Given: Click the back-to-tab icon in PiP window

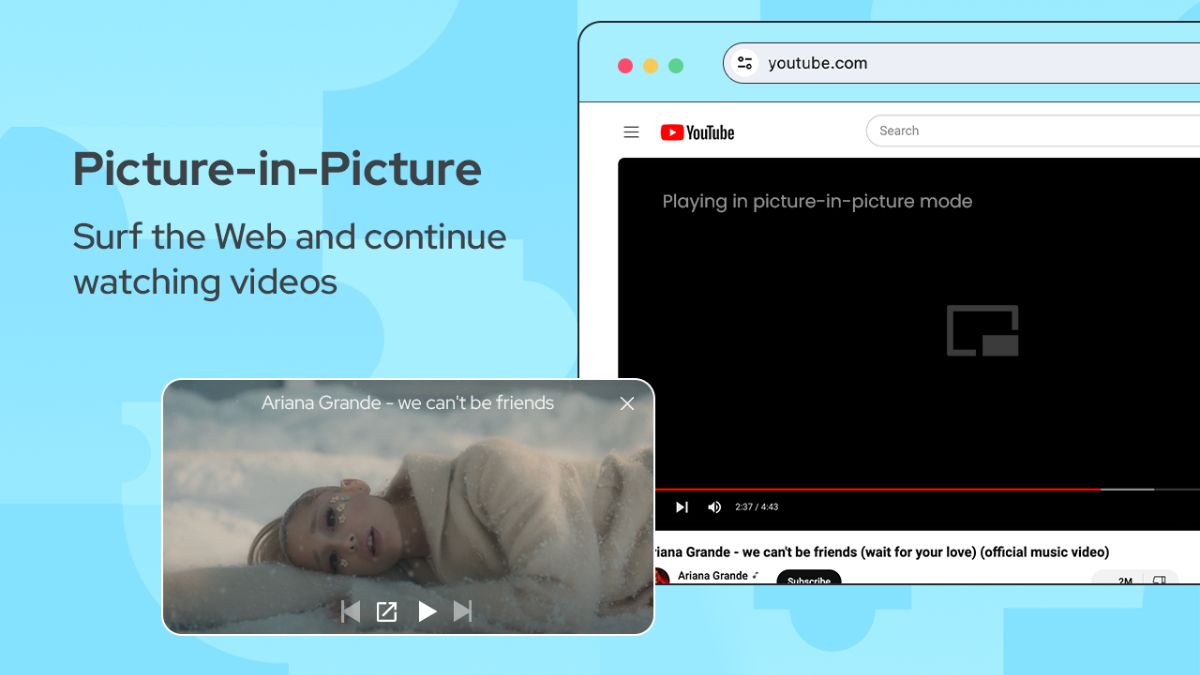Looking at the screenshot, I should 387,611.
